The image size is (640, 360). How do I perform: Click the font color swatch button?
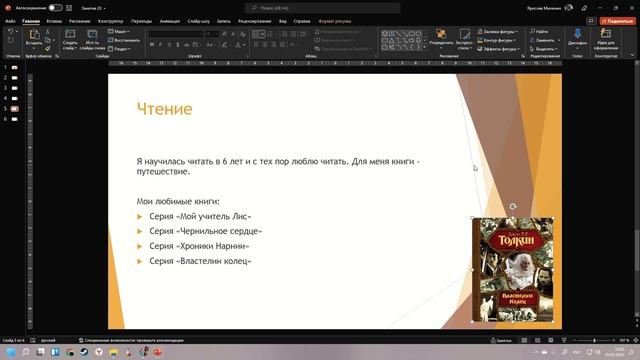pos(238,44)
